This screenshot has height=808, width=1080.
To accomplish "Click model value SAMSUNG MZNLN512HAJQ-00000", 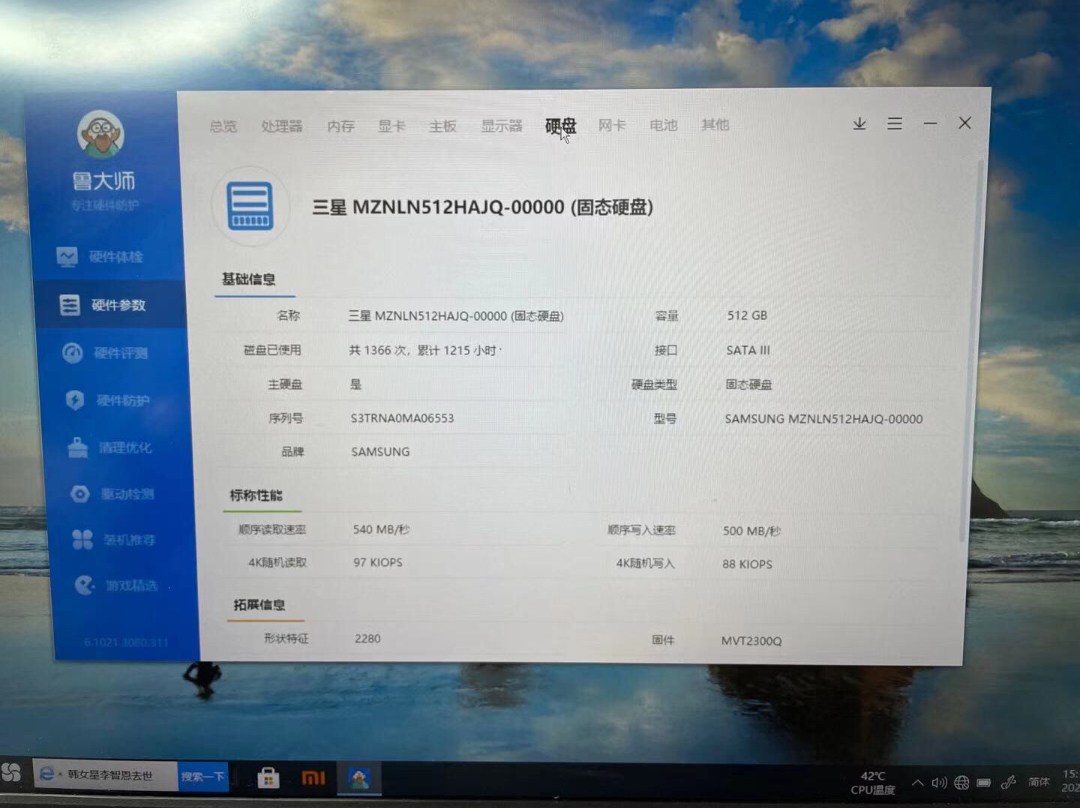I will (824, 419).
